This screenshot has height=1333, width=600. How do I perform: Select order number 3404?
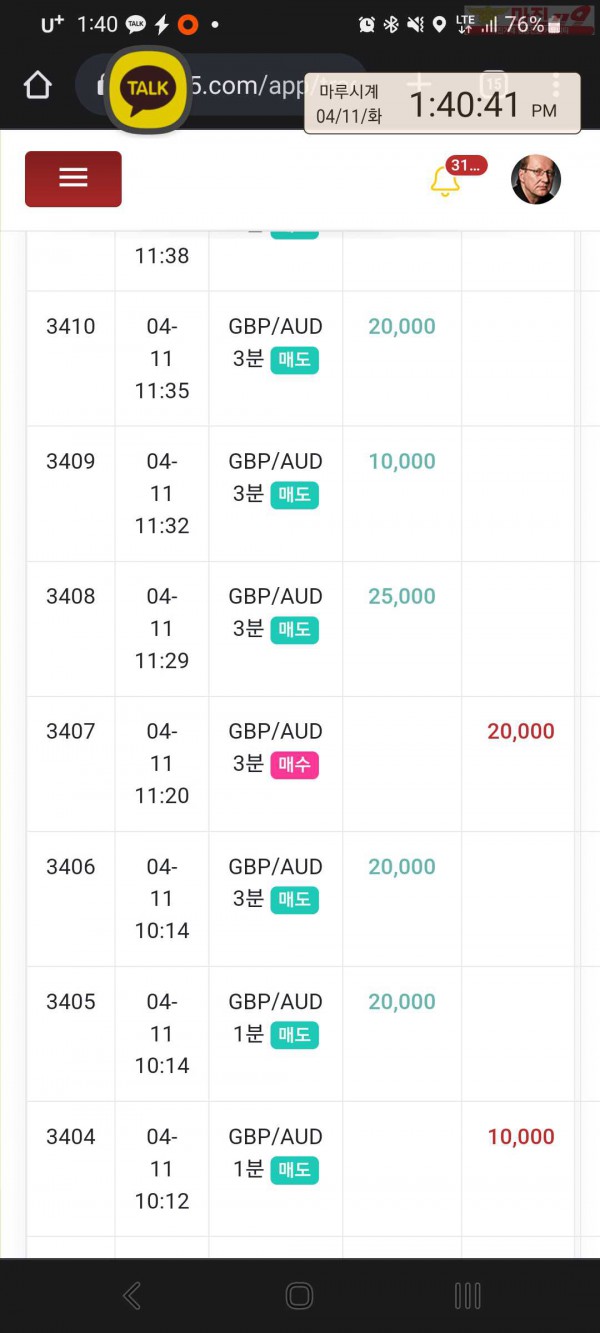[x=71, y=1136]
